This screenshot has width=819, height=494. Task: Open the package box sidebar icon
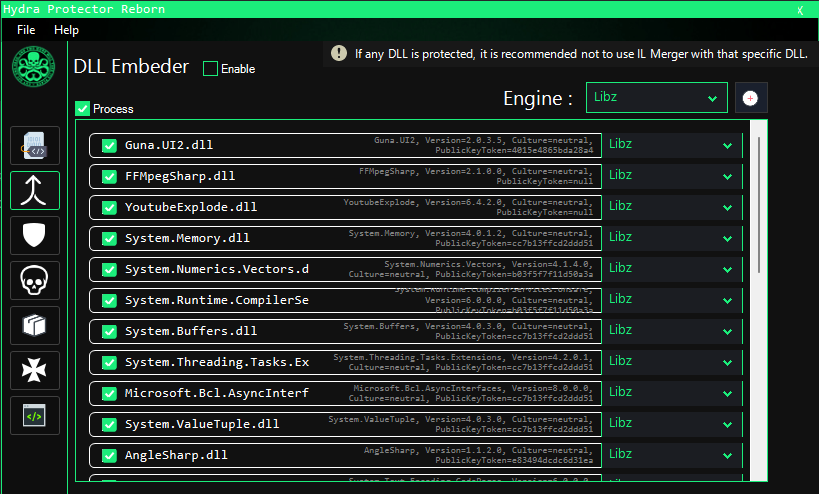click(x=35, y=326)
